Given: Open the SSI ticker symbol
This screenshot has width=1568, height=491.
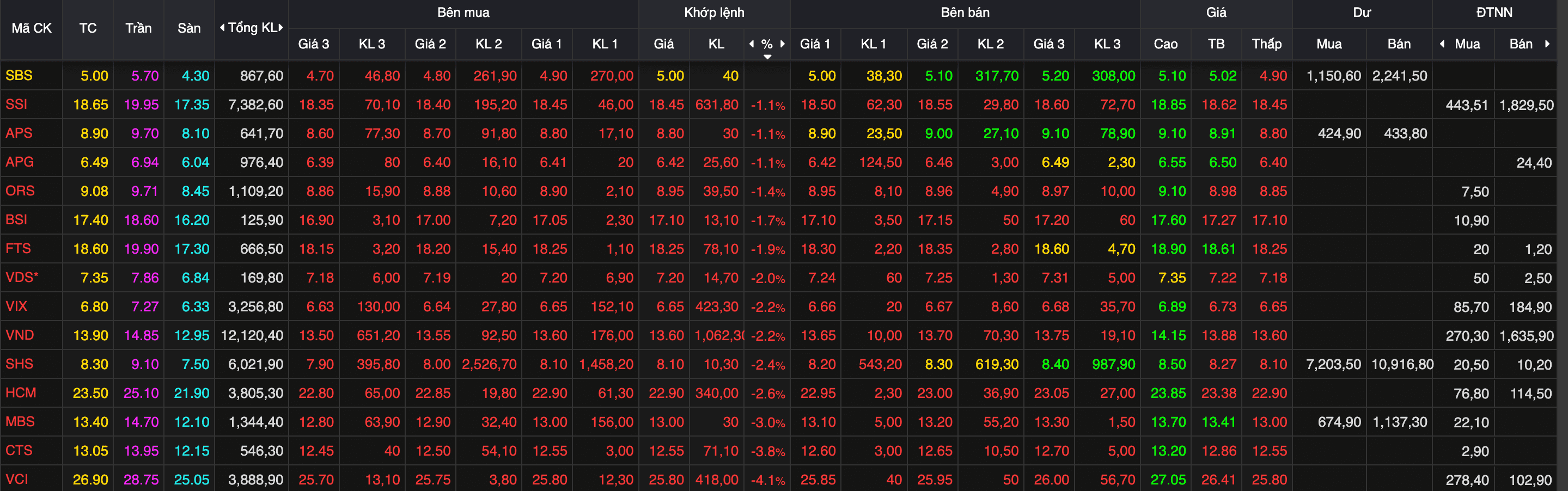Looking at the screenshot, I should (16, 104).
